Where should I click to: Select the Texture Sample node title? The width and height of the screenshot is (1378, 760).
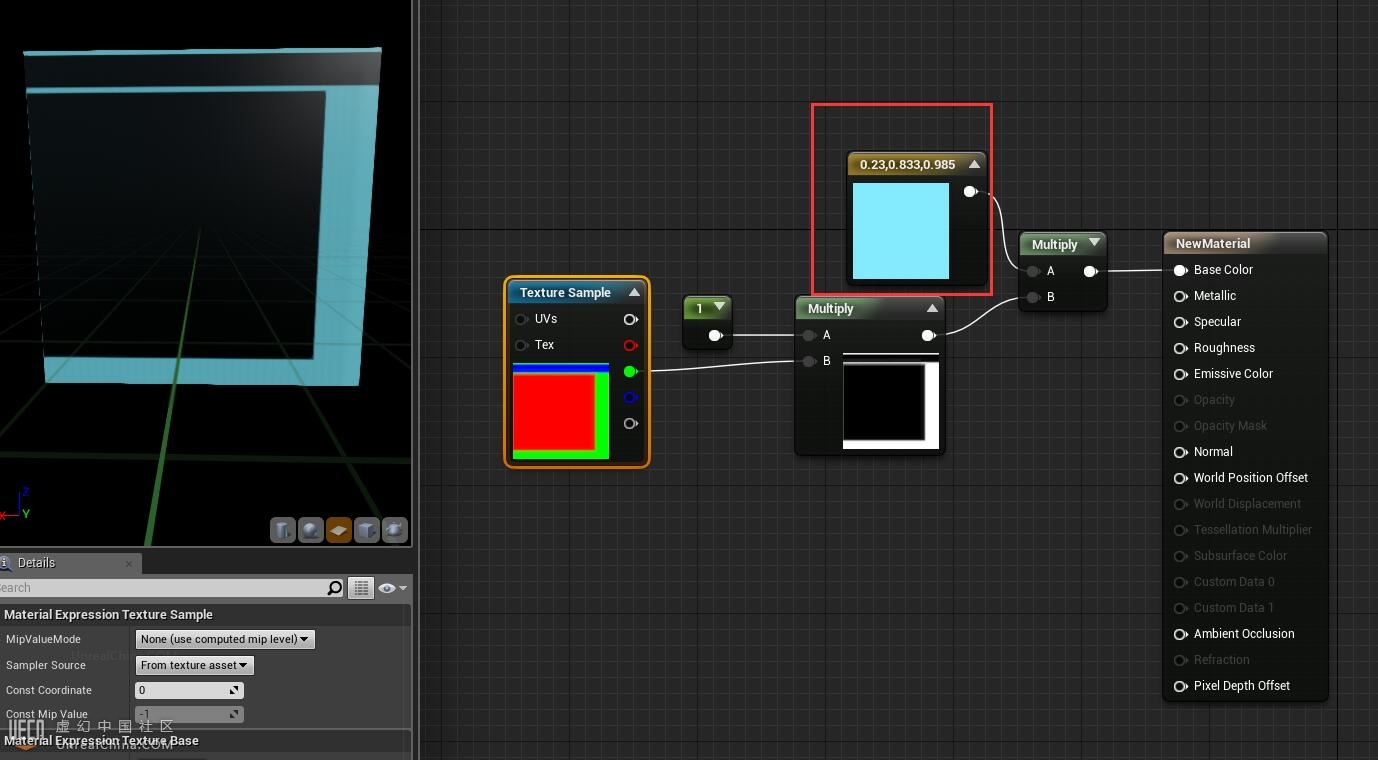pos(565,292)
